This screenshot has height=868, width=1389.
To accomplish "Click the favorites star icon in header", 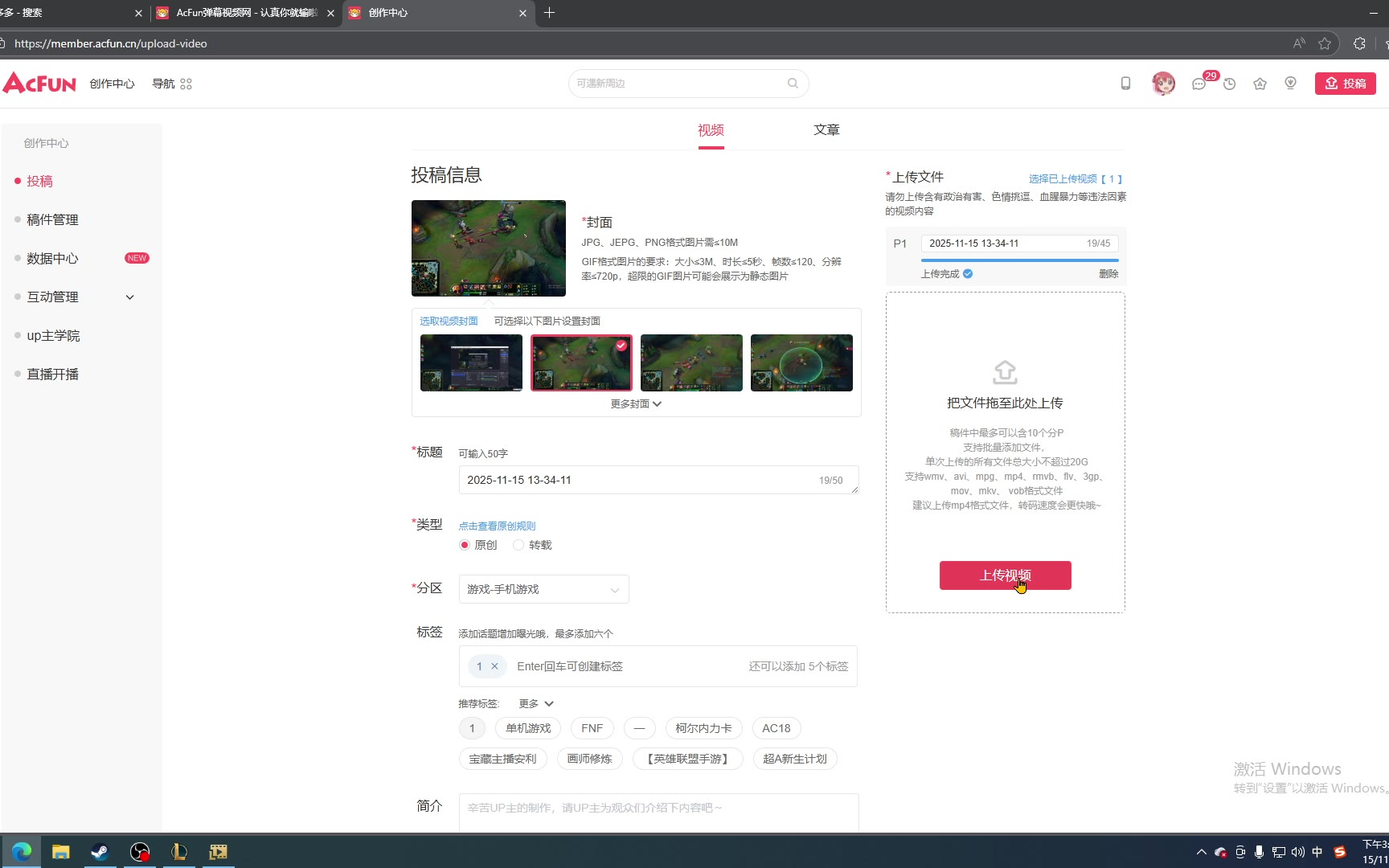I will tap(1260, 84).
